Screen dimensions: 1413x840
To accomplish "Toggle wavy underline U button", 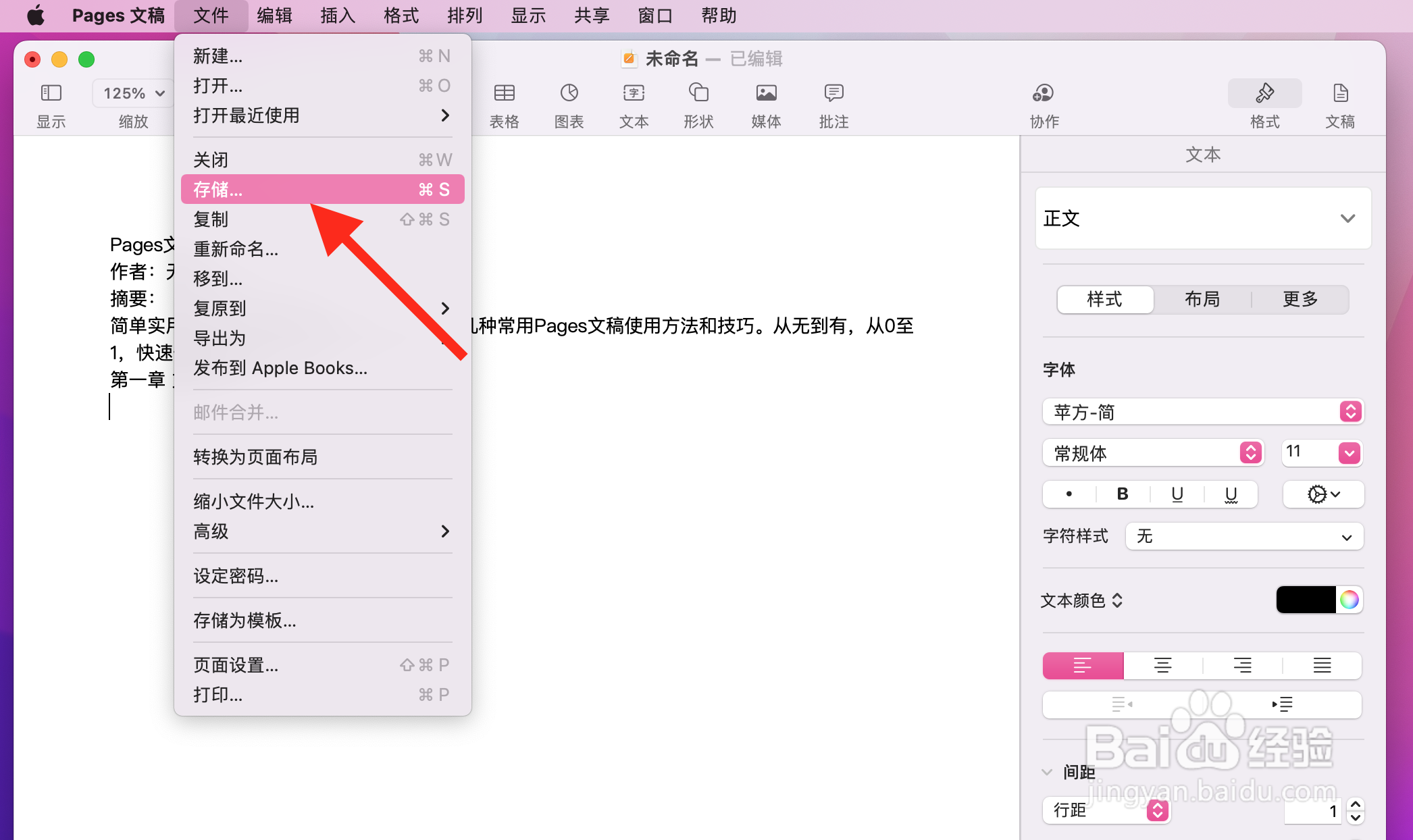I will [x=1231, y=494].
